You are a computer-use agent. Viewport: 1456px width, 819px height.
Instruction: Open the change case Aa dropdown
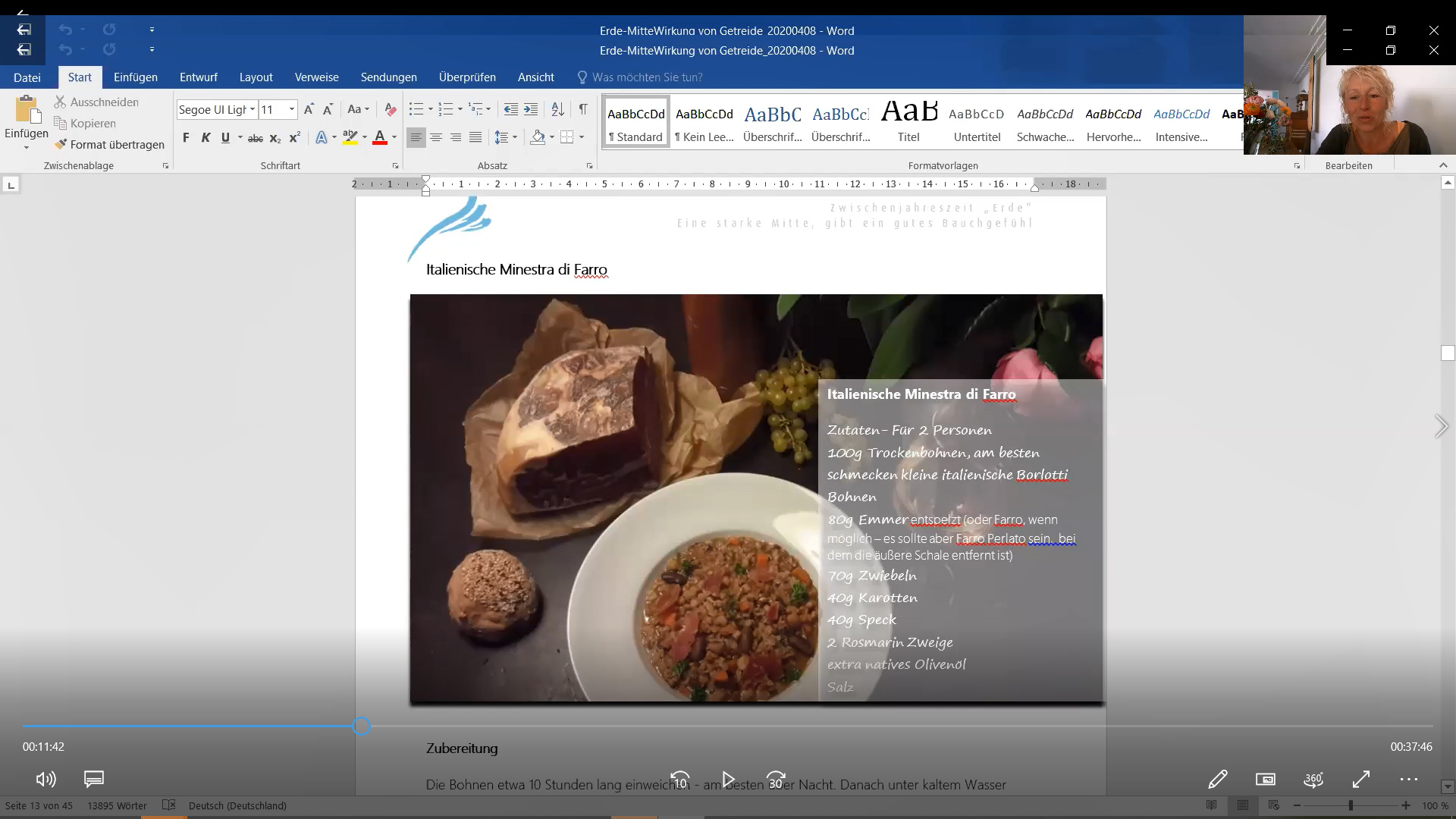point(358,109)
